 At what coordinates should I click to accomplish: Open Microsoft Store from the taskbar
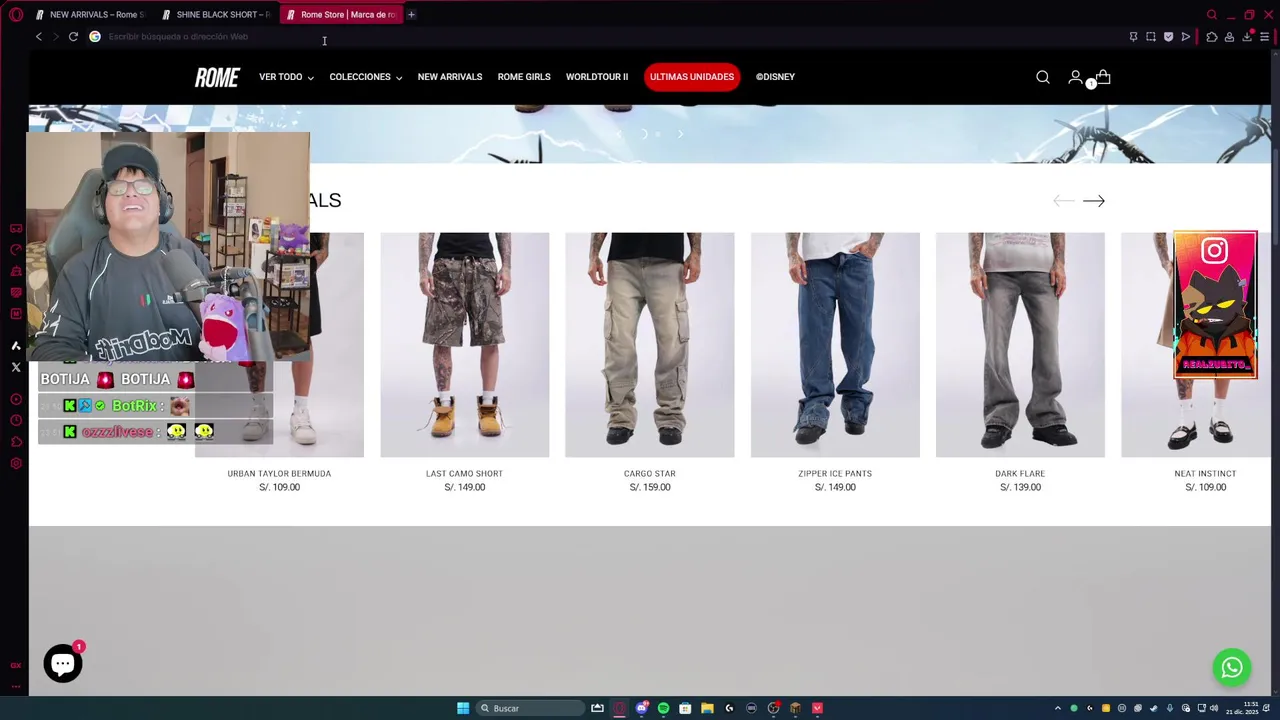pos(685,708)
